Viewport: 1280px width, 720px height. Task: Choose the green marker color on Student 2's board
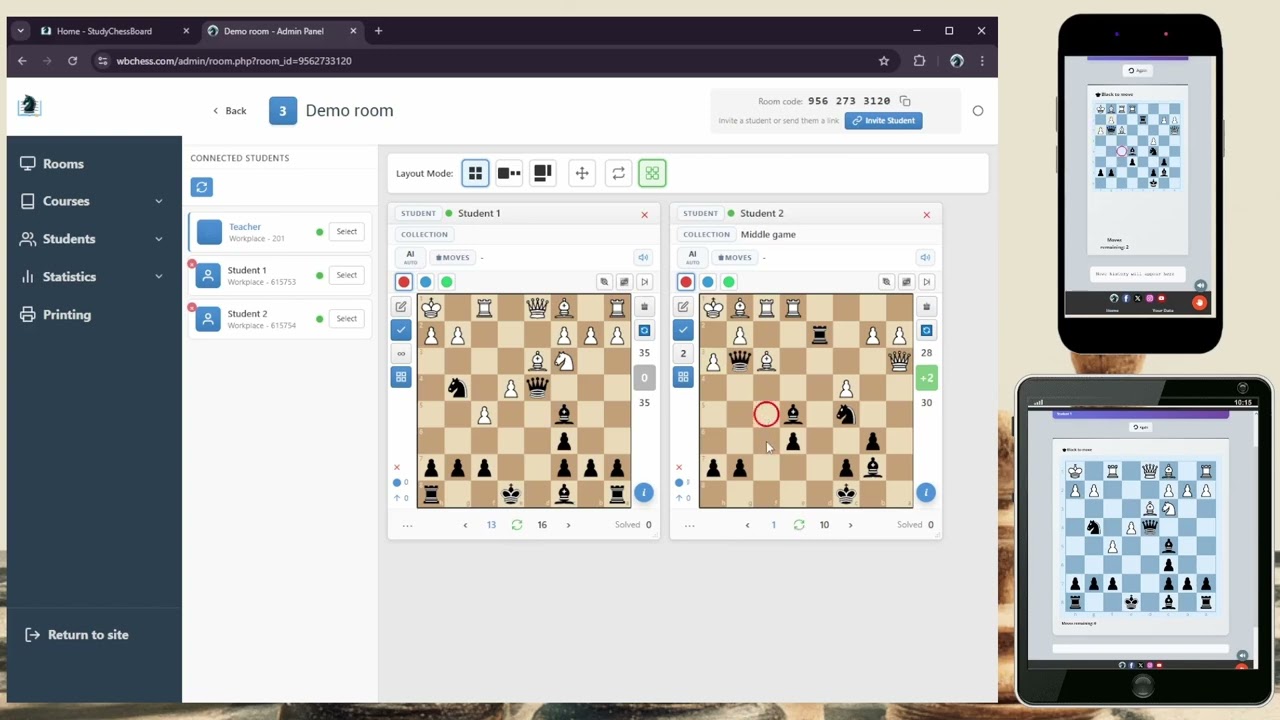[729, 282]
